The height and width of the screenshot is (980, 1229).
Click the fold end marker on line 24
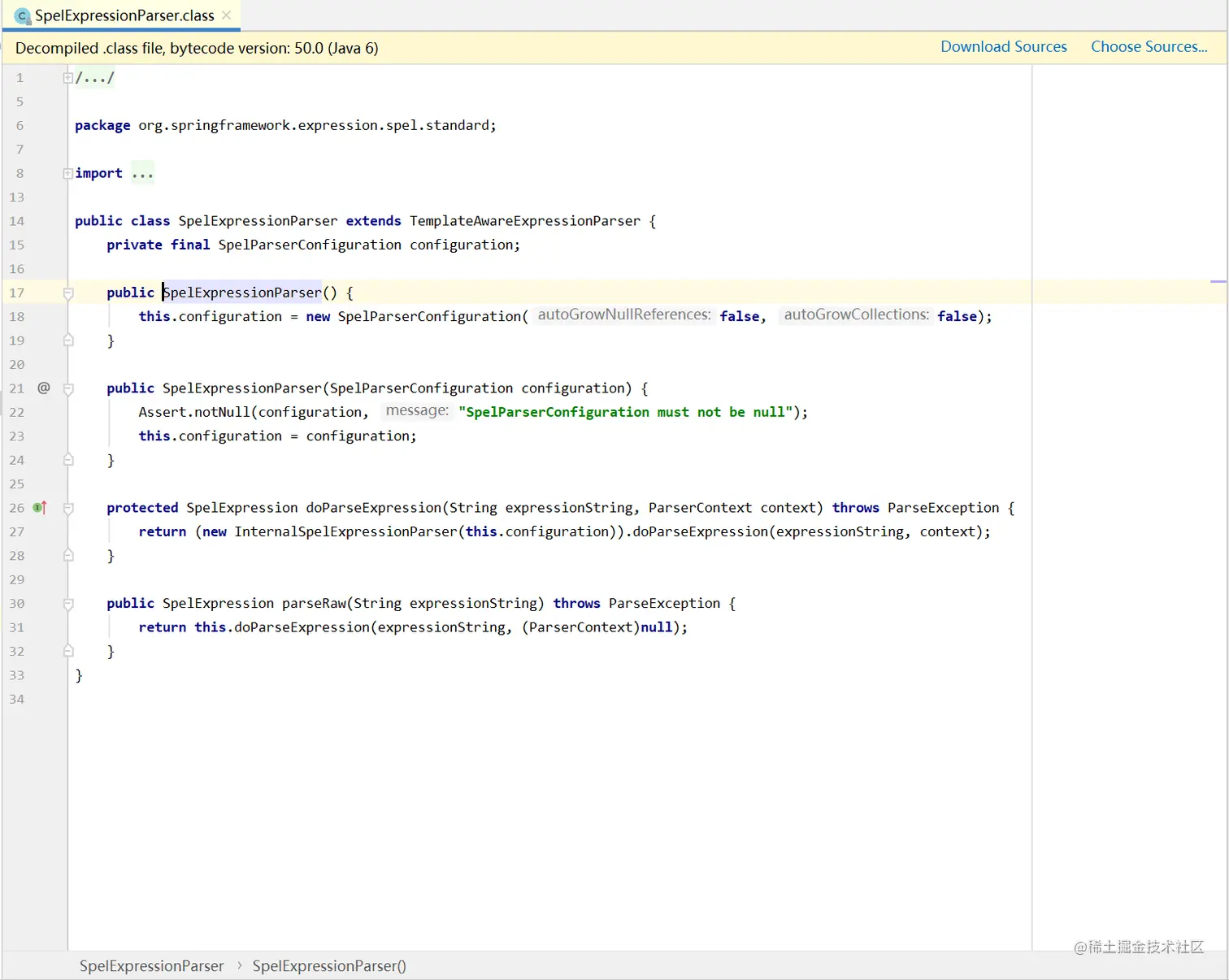(x=68, y=460)
